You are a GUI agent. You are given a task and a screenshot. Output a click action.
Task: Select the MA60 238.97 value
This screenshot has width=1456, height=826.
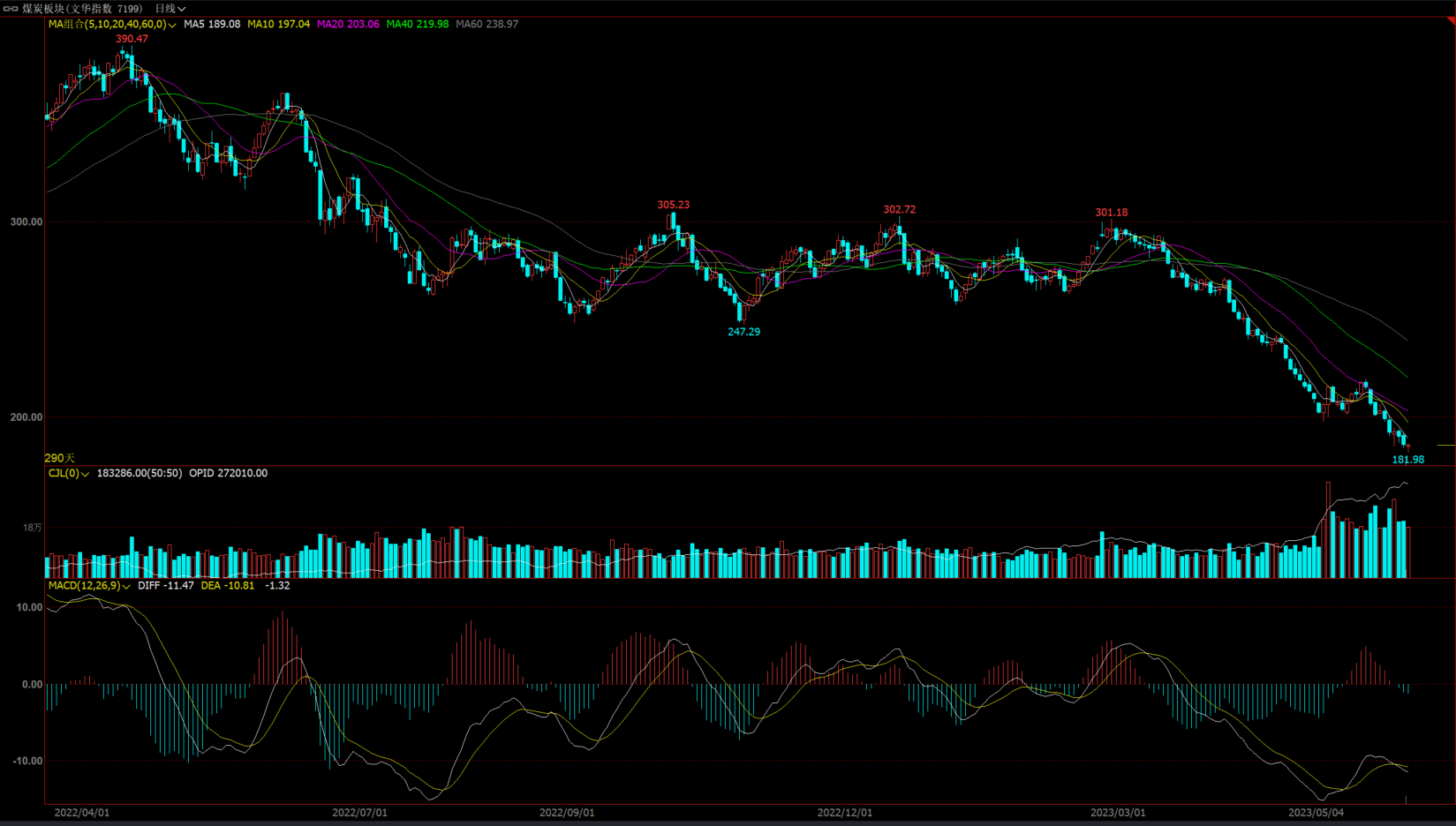[487, 24]
